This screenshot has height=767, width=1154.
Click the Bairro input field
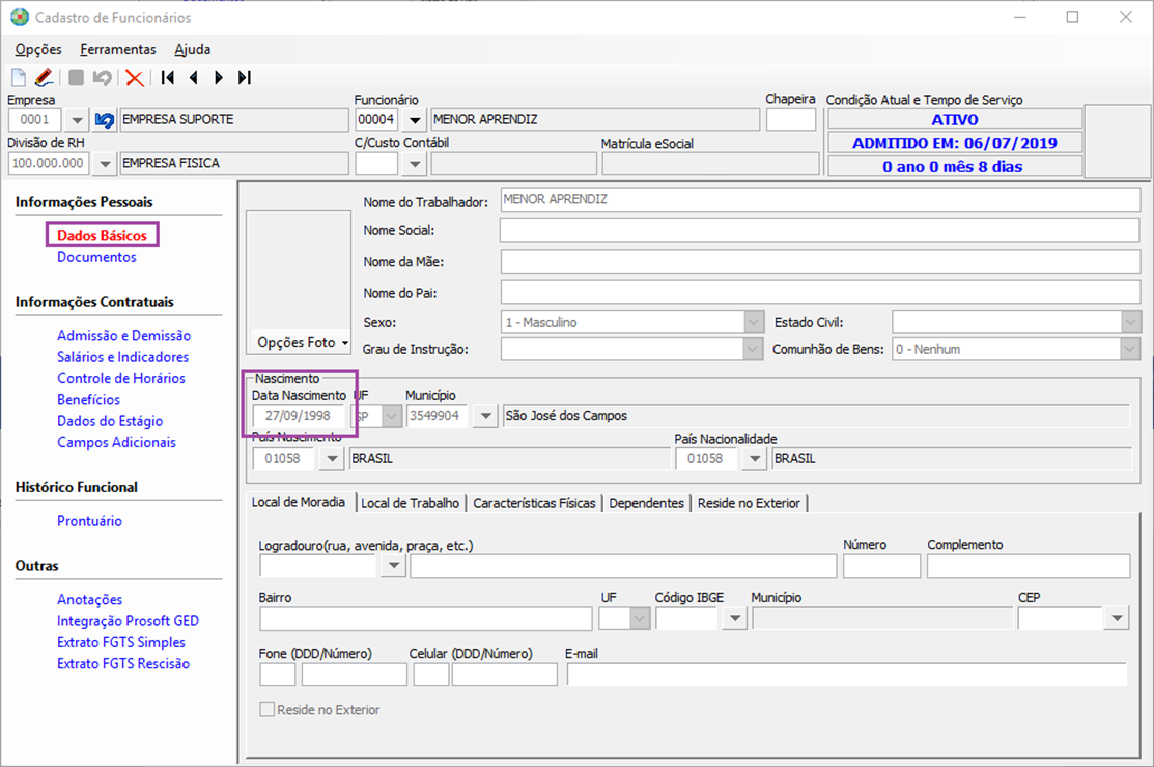[x=425, y=618]
